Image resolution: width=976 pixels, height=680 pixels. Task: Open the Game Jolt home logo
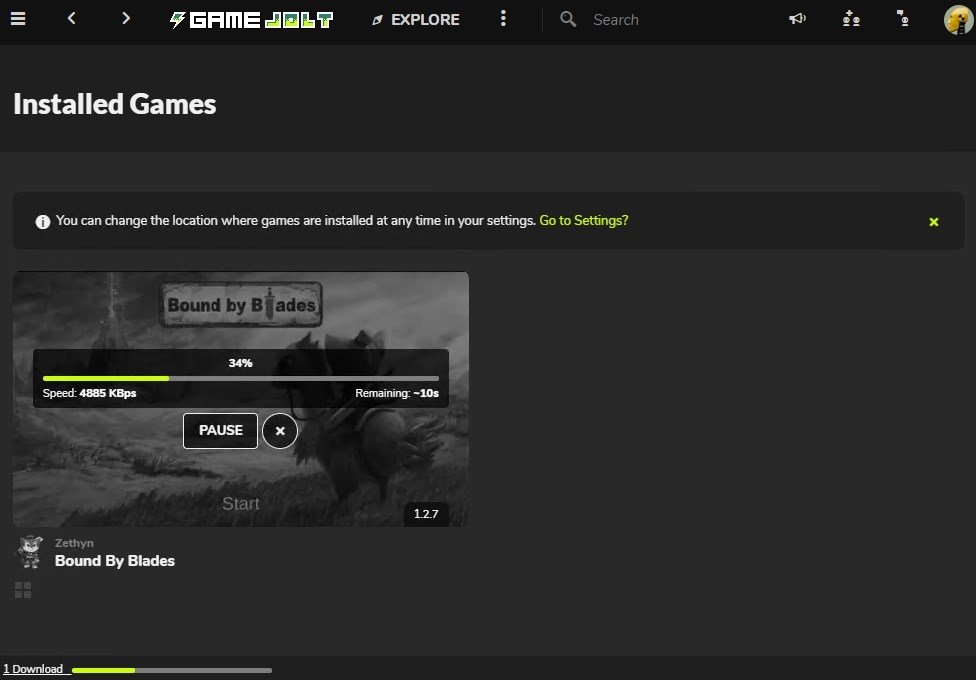tap(251, 20)
